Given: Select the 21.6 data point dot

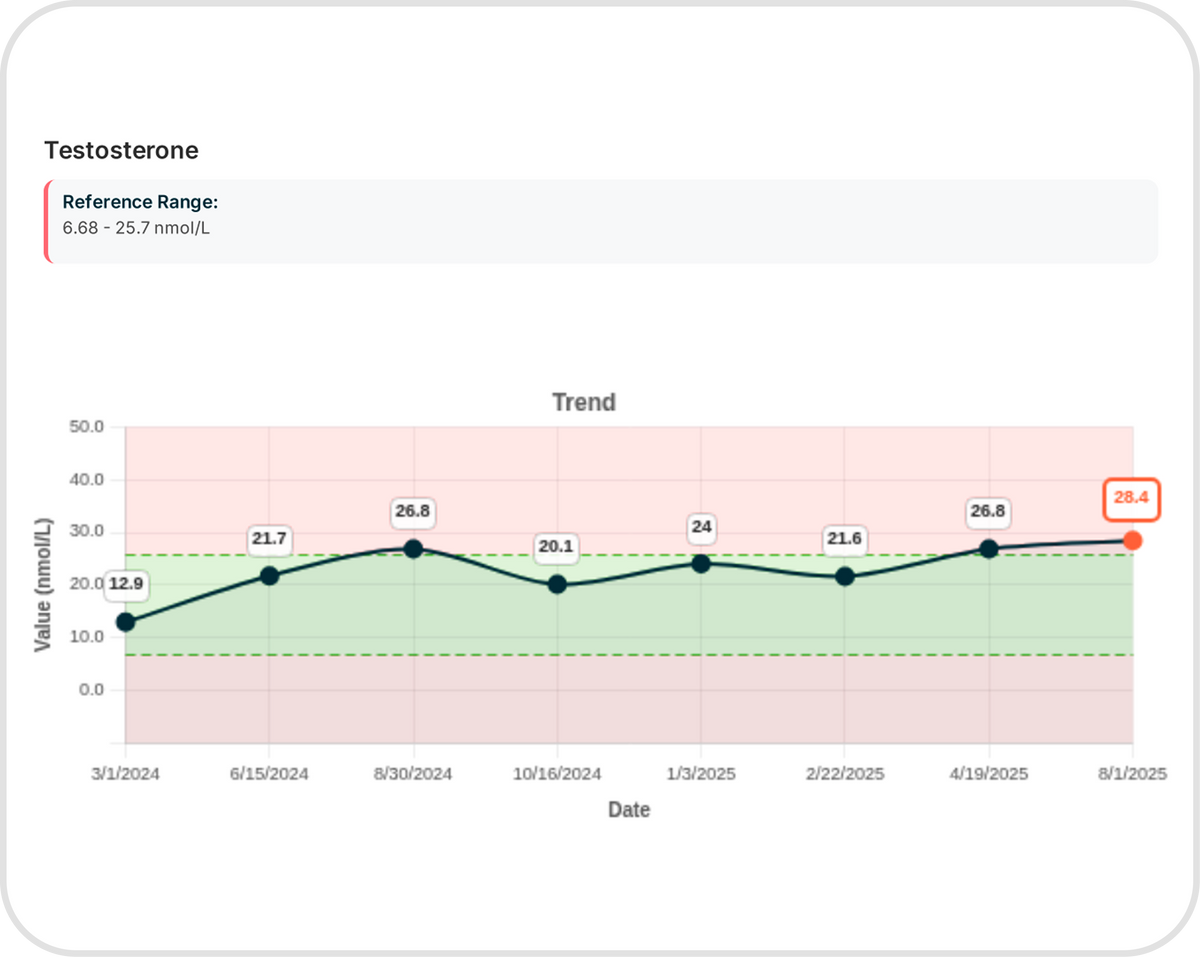Looking at the screenshot, I should (x=845, y=576).
